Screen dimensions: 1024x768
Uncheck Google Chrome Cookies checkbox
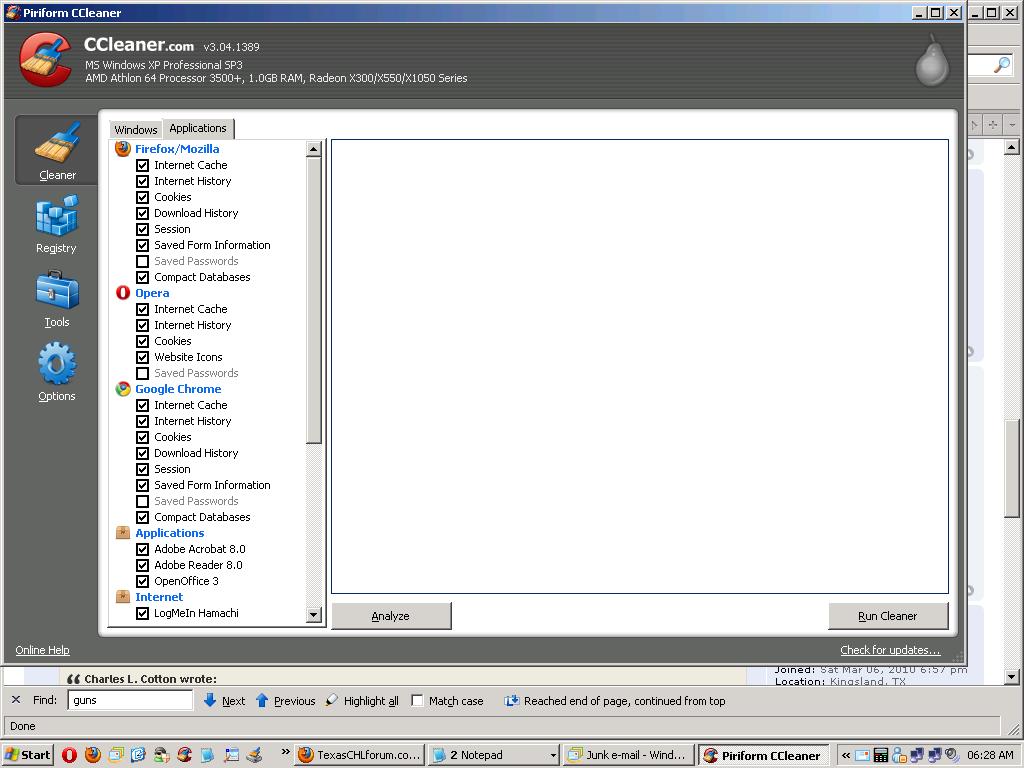pos(142,437)
